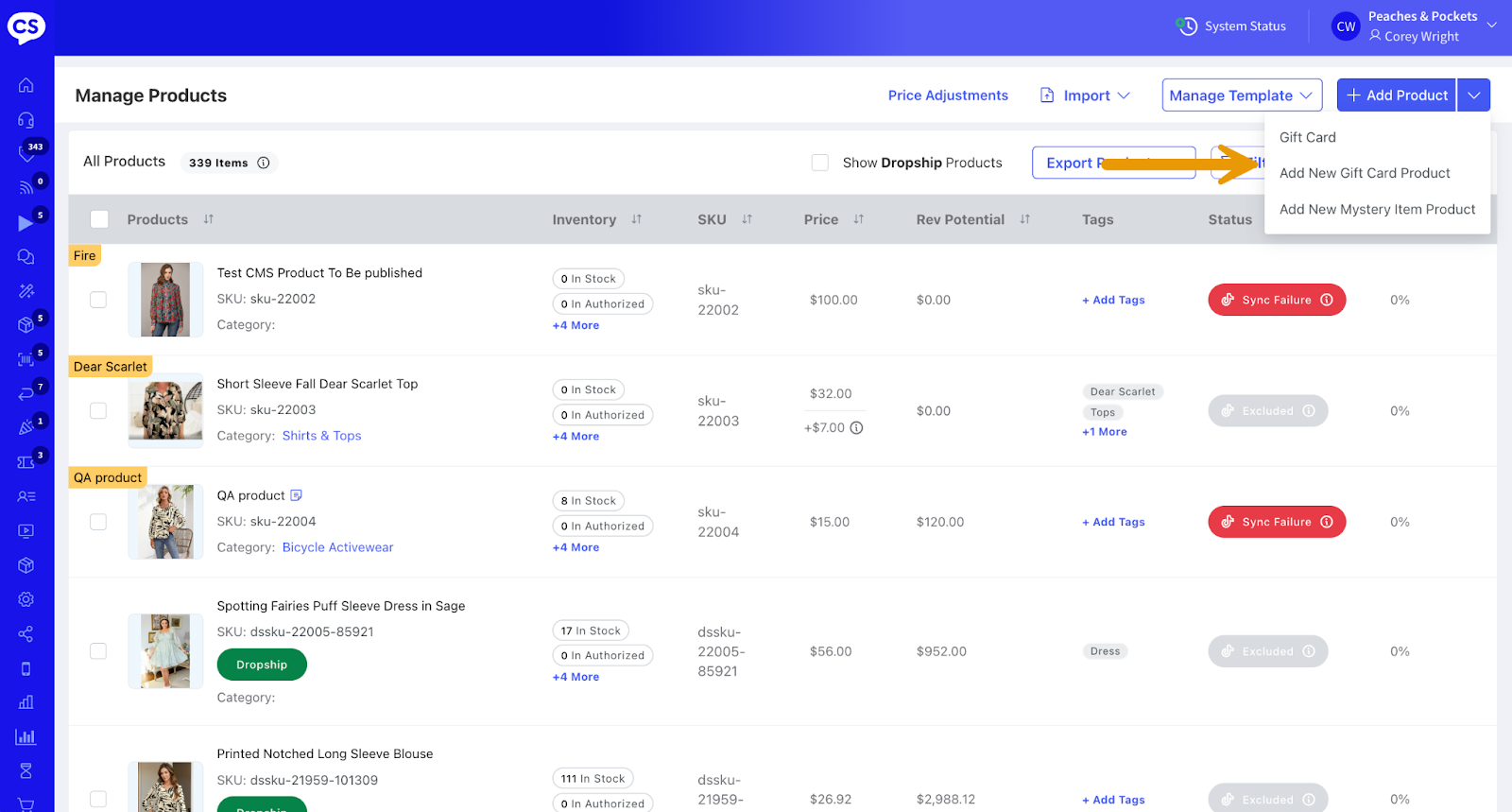Open the share nodes icon in sidebar
1512x812 pixels.
tap(26, 633)
